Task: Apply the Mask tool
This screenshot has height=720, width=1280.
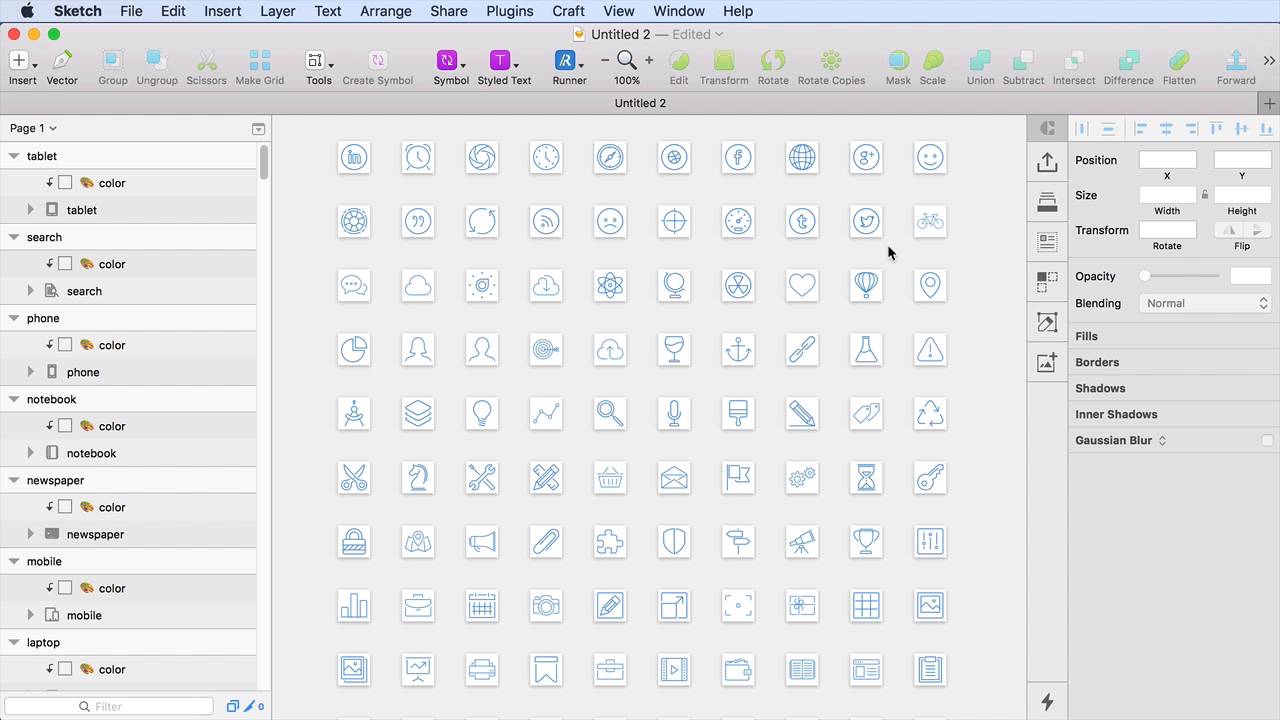Action: click(898, 67)
